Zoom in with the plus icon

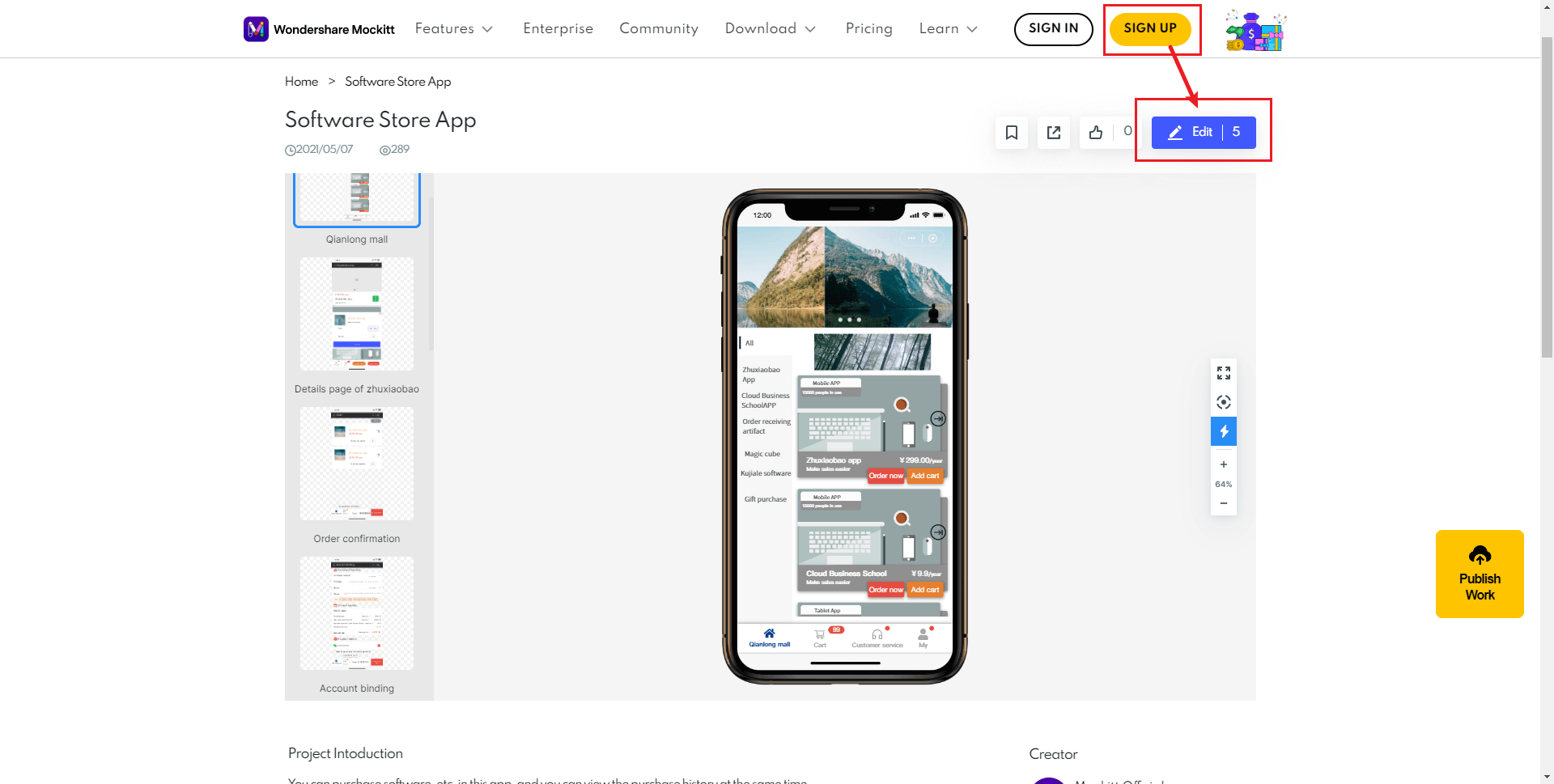tap(1224, 464)
